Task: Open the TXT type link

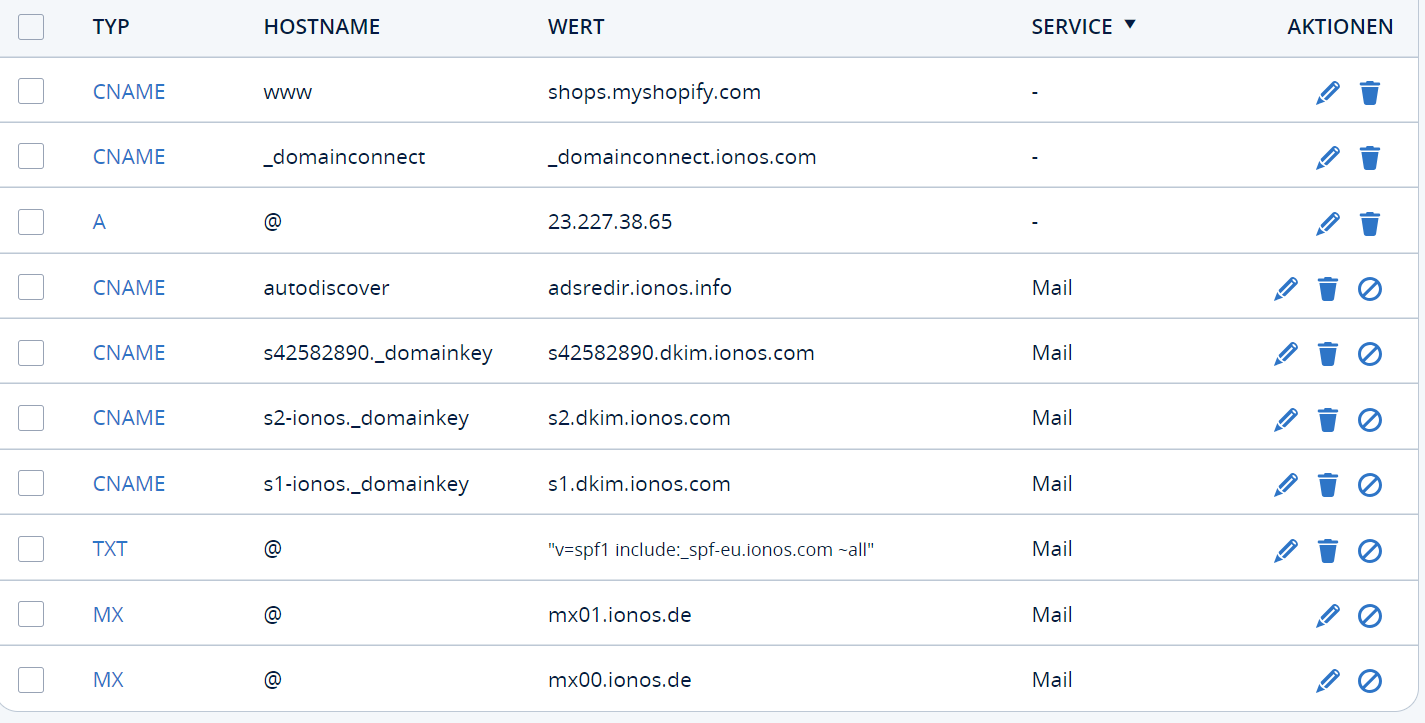Action: [x=110, y=549]
